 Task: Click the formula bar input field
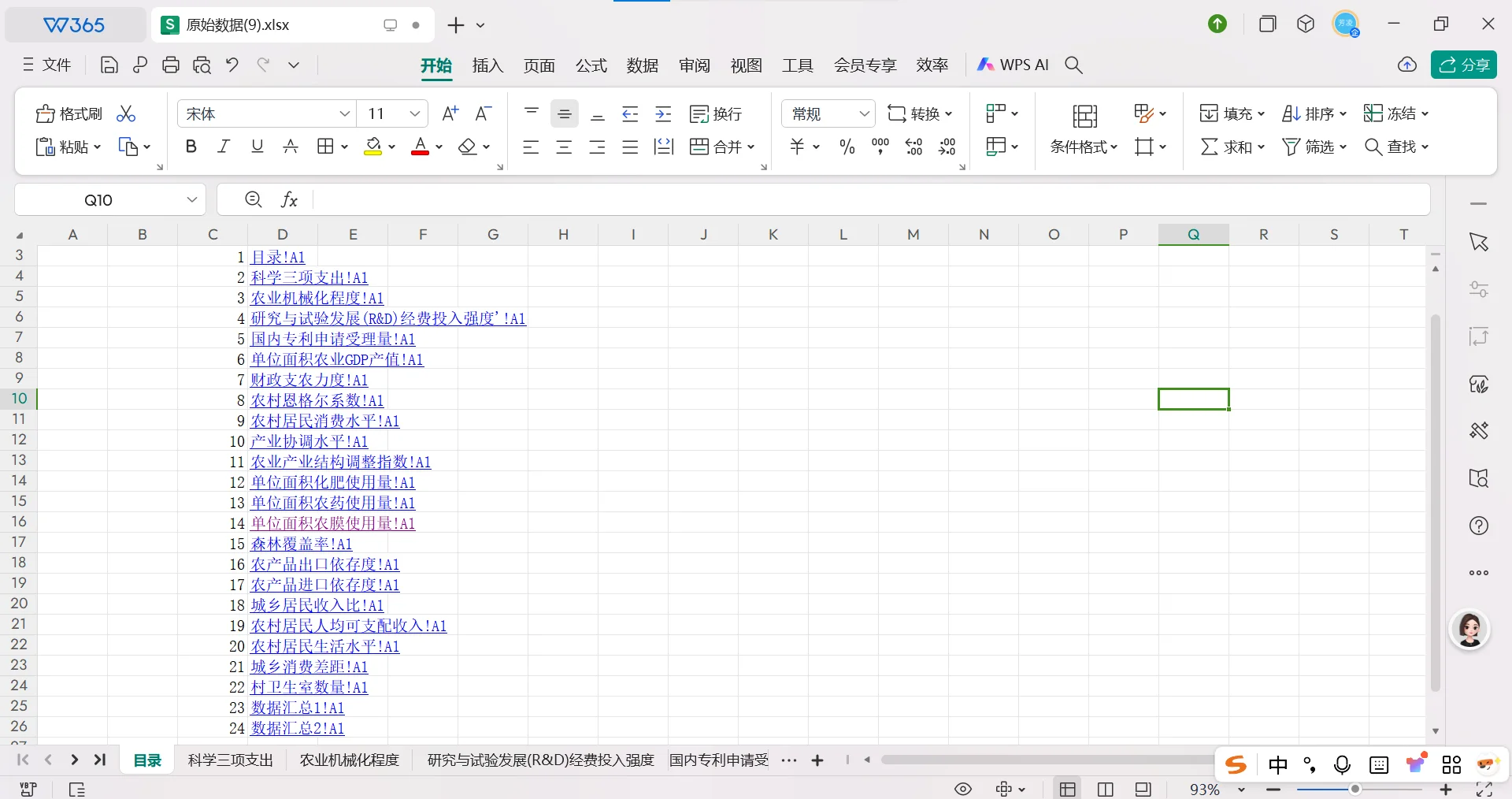tap(870, 199)
